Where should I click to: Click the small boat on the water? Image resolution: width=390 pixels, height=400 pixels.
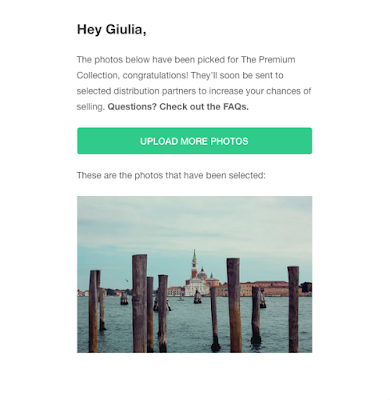click(x=181, y=299)
